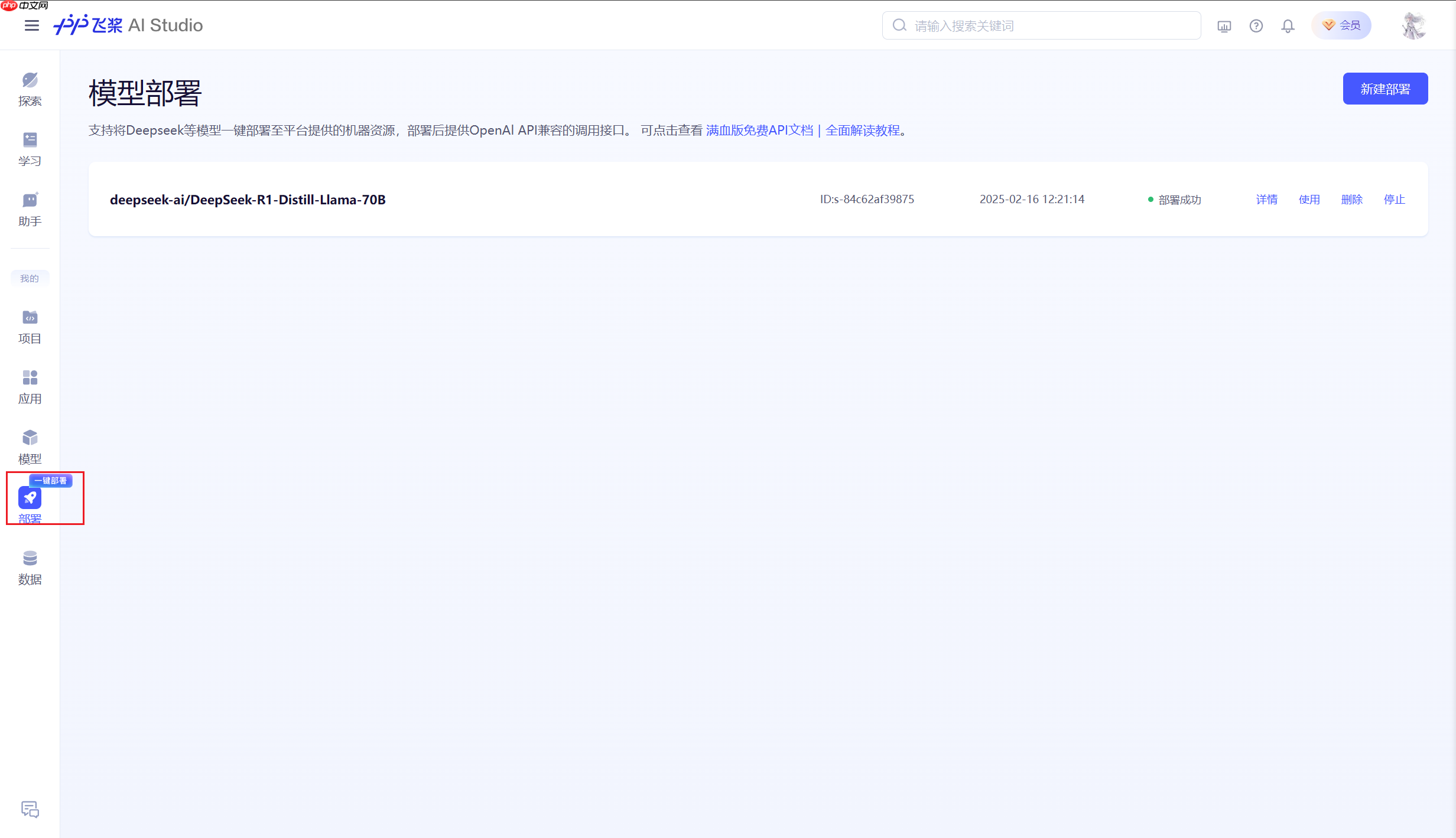Open the usage dashboard icon in top bar
The height and width of the screenshot is (838, 1456).
pyautogui.click(x=1224, y=25)
